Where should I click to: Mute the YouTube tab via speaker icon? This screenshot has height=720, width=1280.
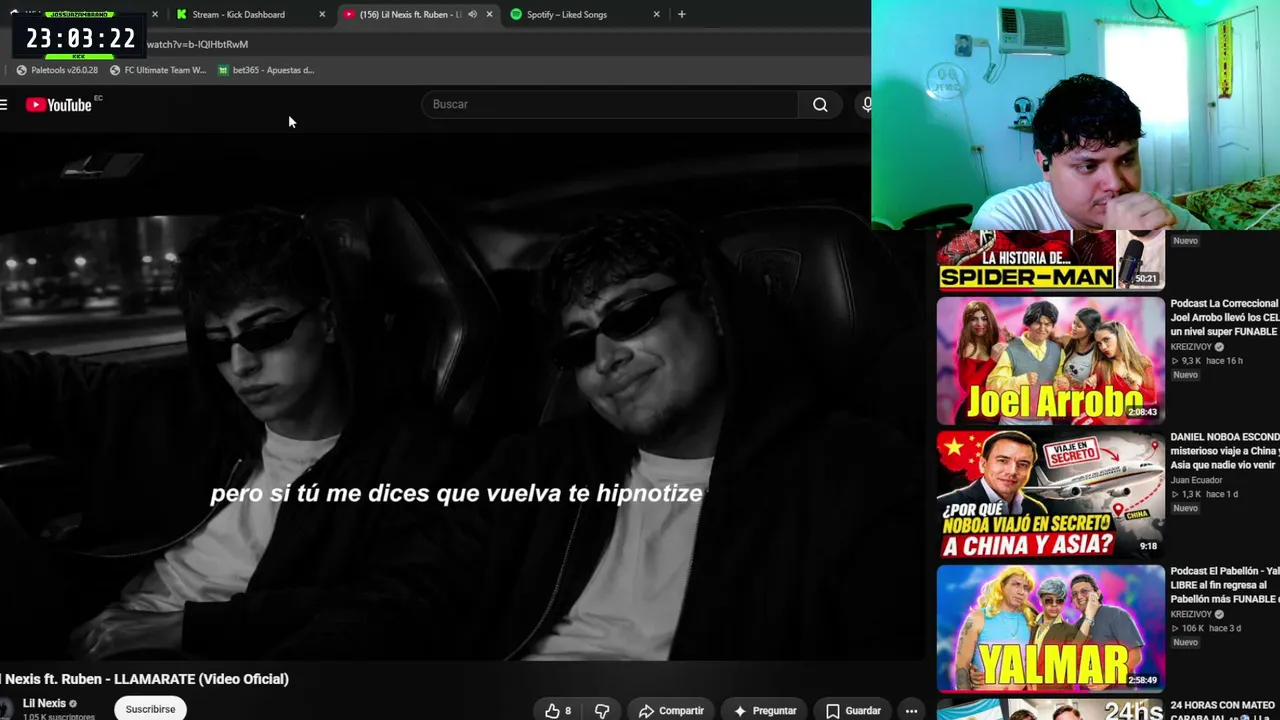[472, 14]
